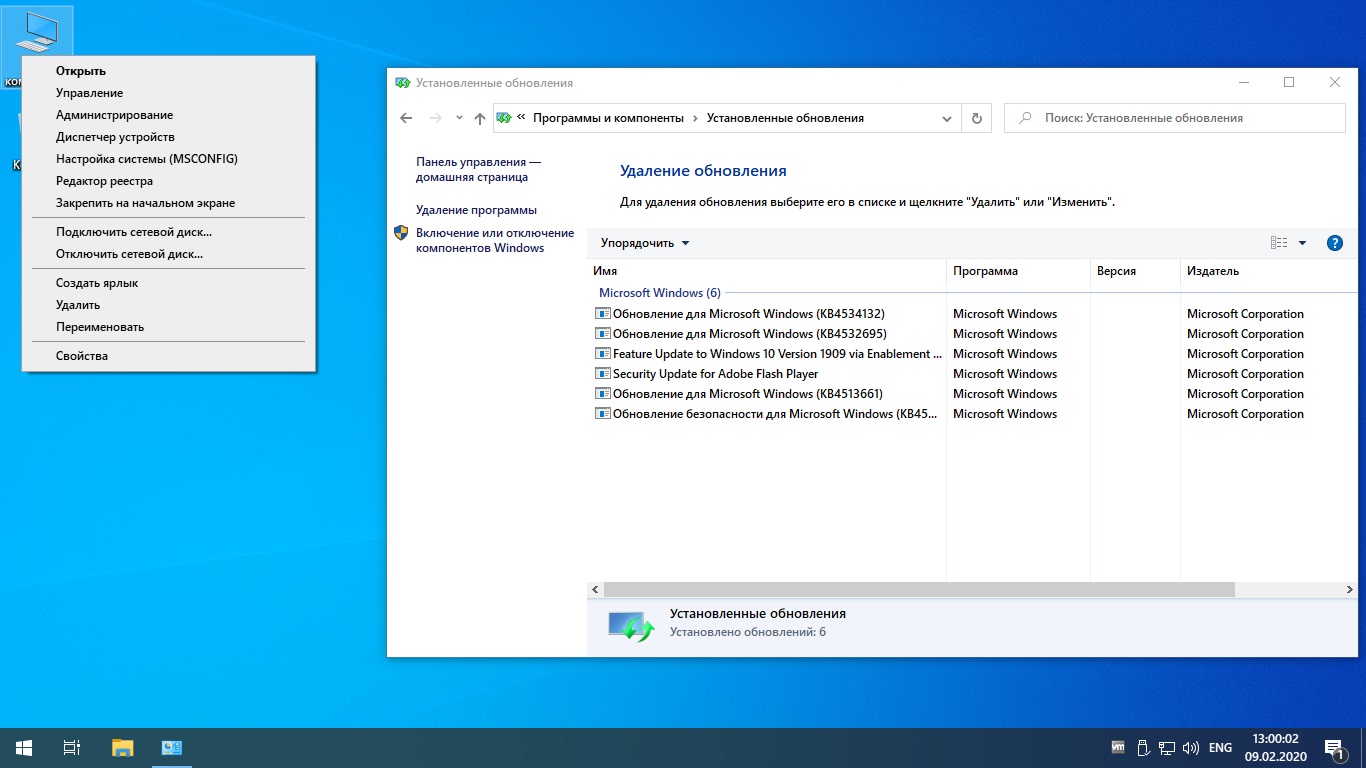
Task: Choose Отключить сетевой диск...
Action: (x=168, y=254)
